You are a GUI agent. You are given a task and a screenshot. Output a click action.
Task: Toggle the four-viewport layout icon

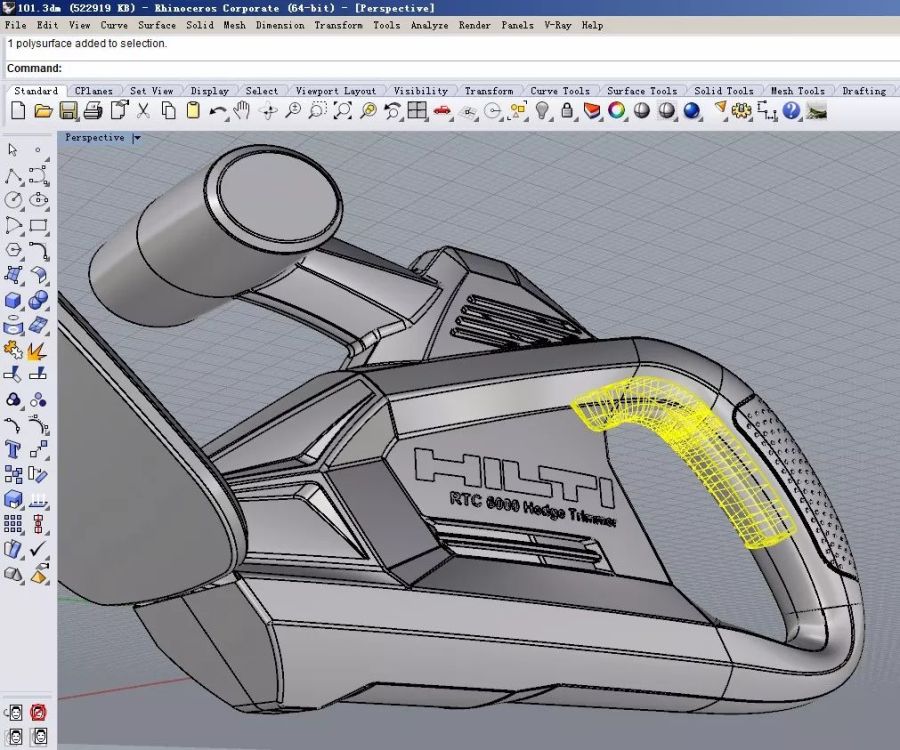pos(417,111)
